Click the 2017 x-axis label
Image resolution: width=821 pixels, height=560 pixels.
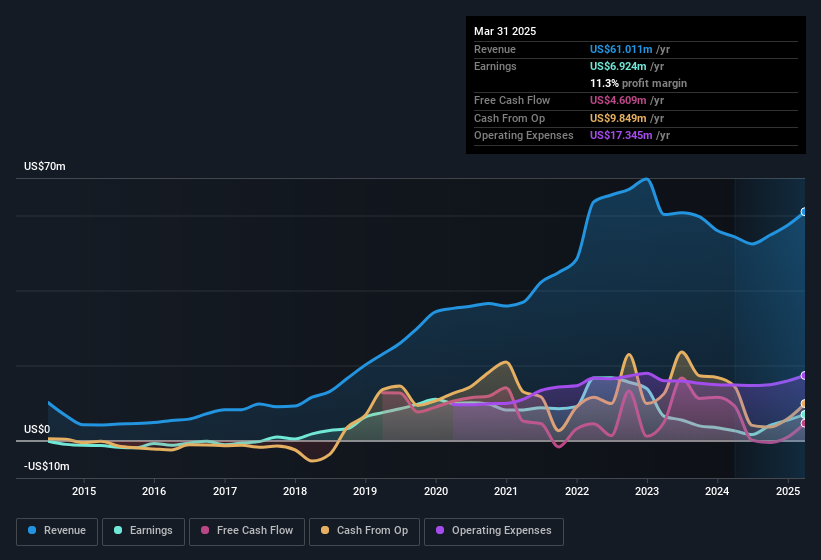(225, 491)
